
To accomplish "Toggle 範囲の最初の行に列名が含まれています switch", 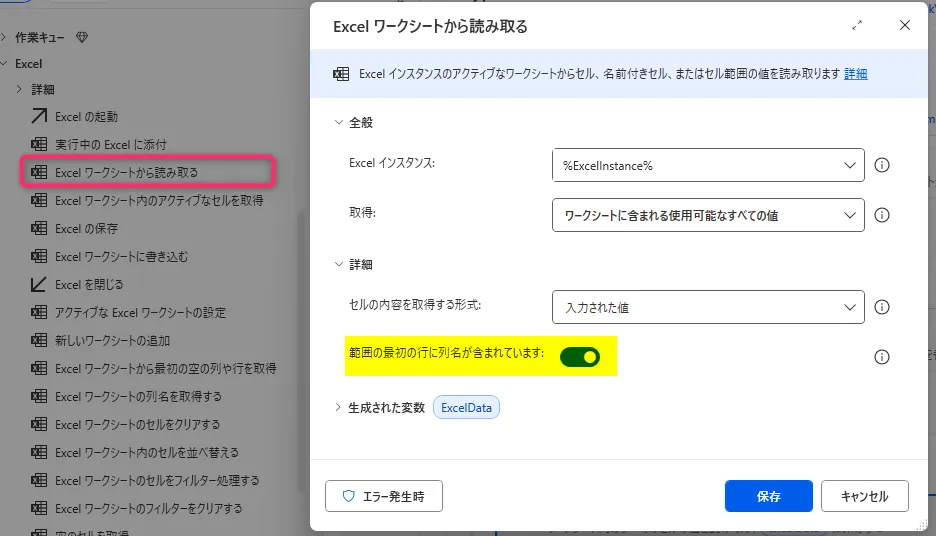I will 580,356.
